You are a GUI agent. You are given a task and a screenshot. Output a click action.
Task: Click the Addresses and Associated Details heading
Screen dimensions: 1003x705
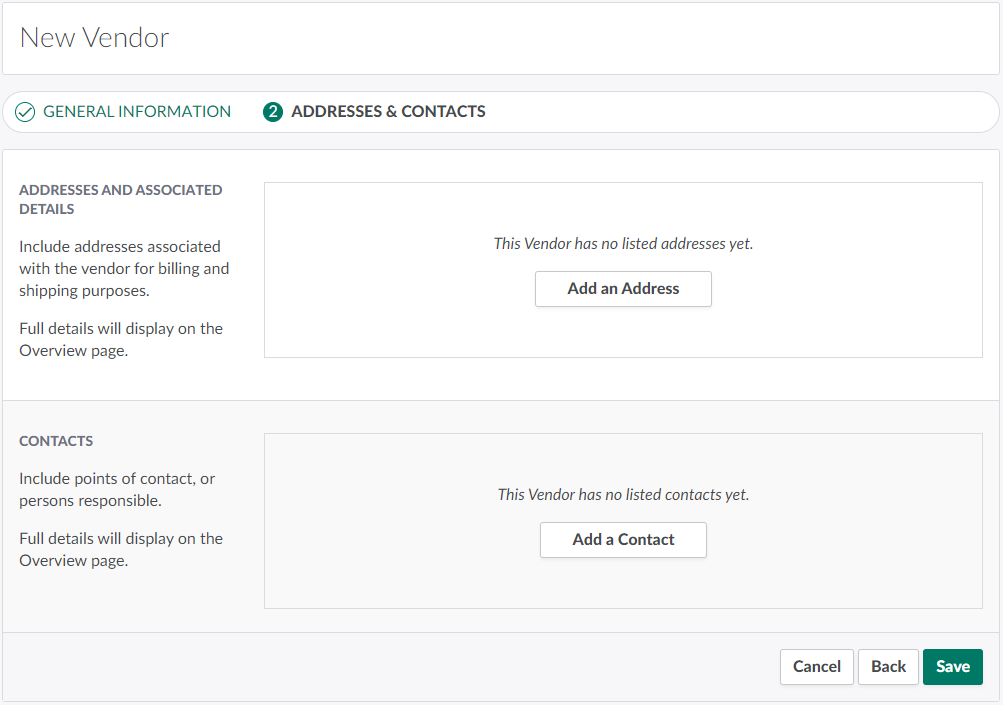pos(120,199)
